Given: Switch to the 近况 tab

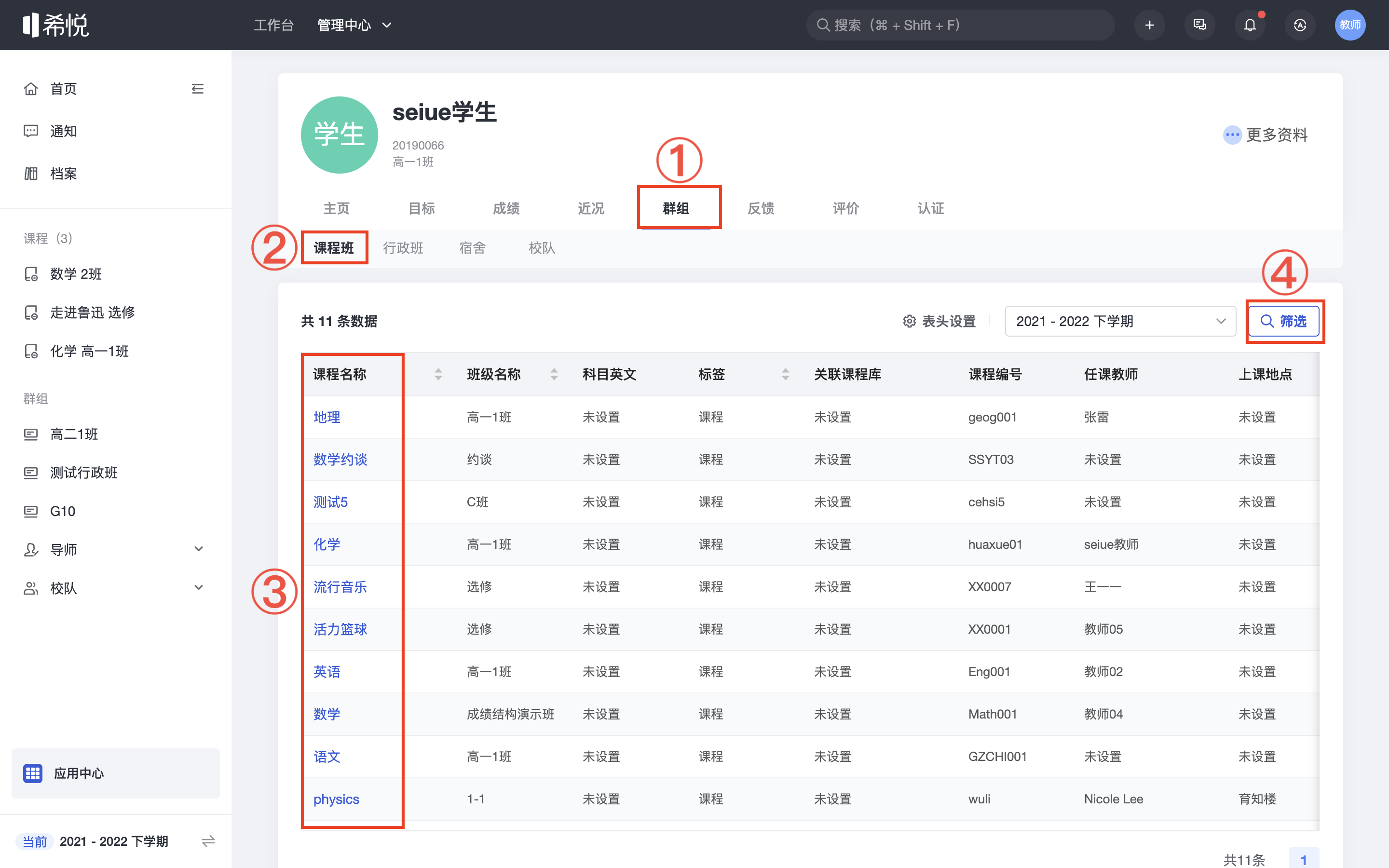Looking at the screenshot, I should click(591, 208).
